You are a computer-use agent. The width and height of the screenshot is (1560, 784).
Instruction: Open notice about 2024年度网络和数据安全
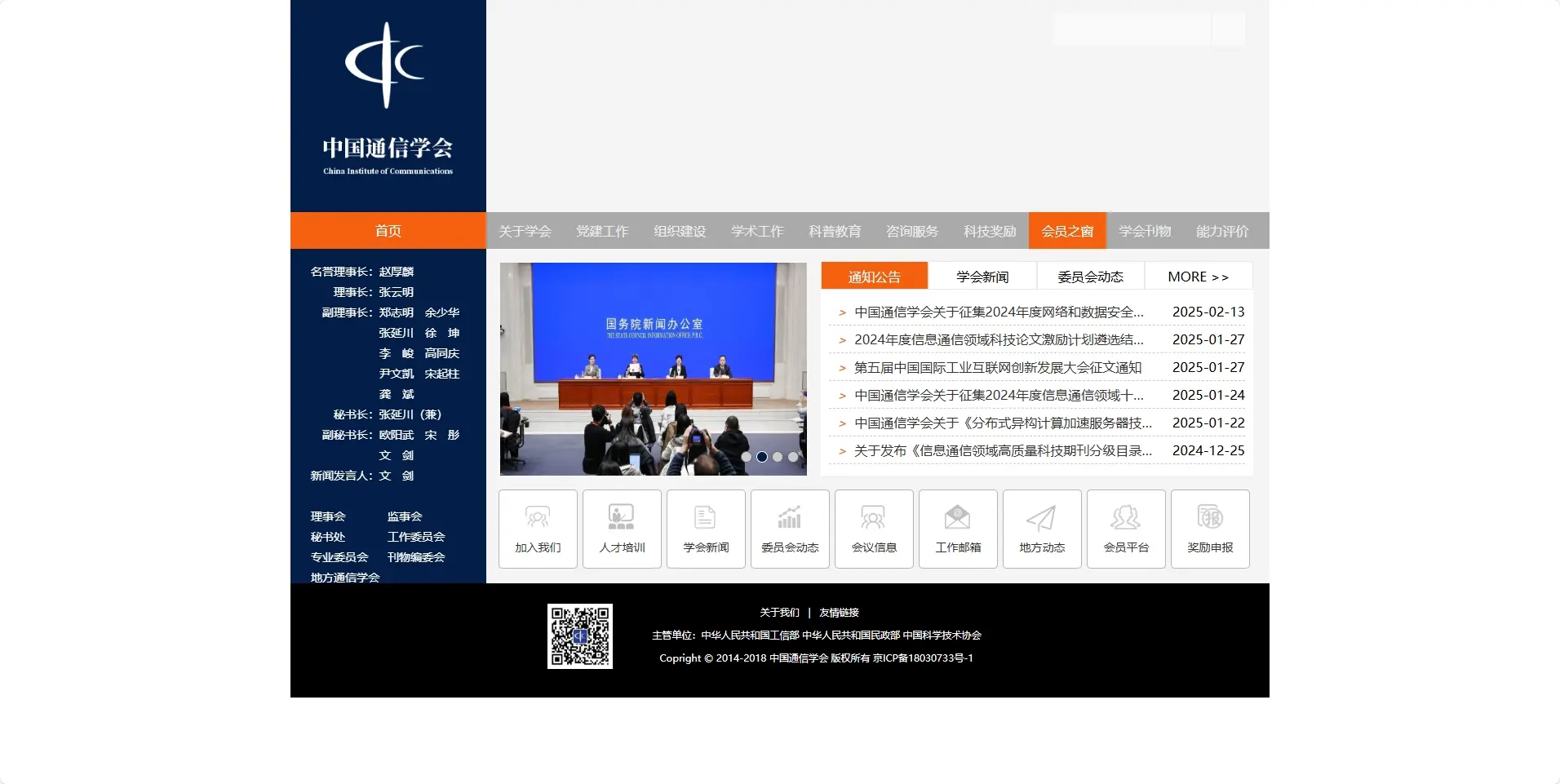pos(998,312)
